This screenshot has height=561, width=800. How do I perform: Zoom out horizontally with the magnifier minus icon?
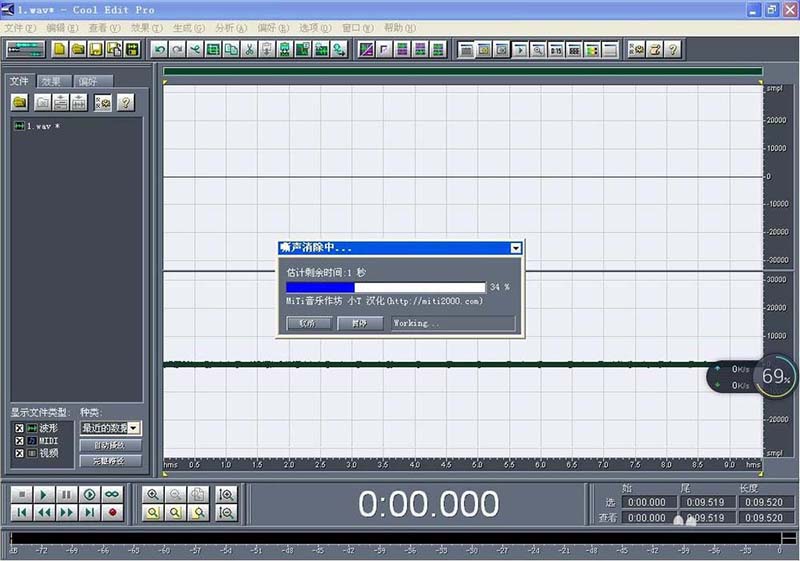[x=176, y=494]
